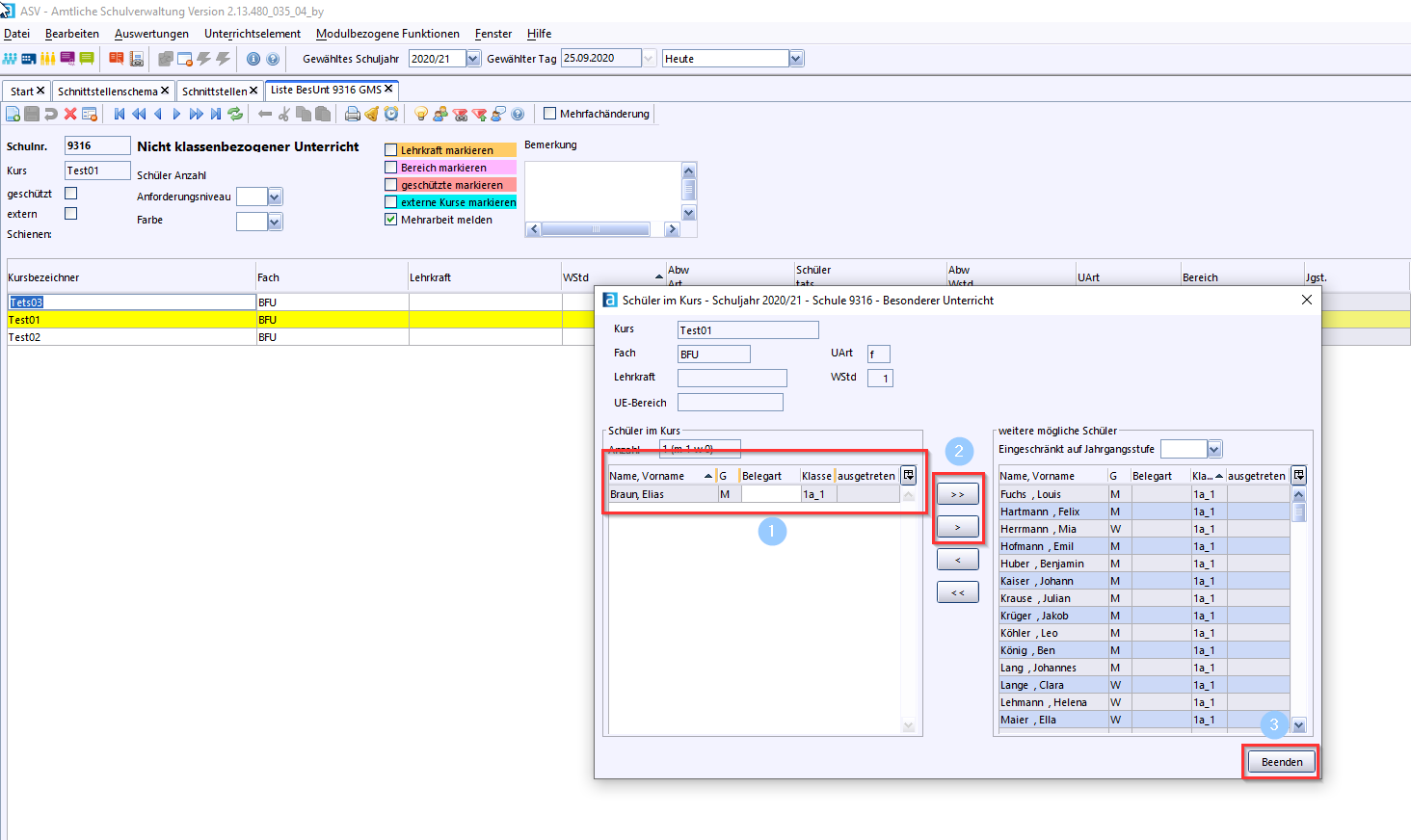The height and width of the screenshot is (840, 1411).
Task: Select student Braun, Elias in Schüler im Kurs
Action: 754,494
